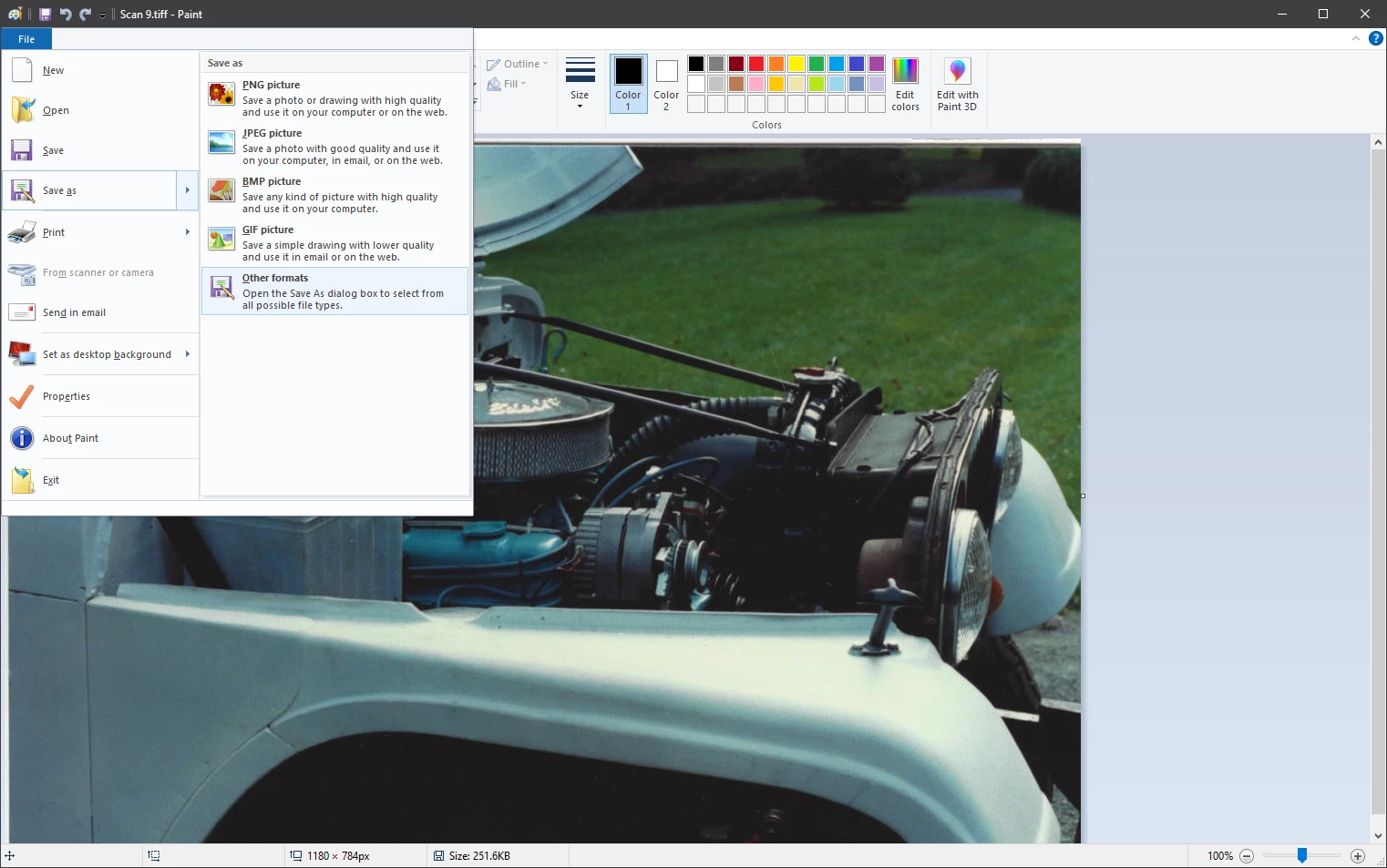The image size is (1387, 868).
Task: Open the Other formats save dialog
Action: coord(334,291)
